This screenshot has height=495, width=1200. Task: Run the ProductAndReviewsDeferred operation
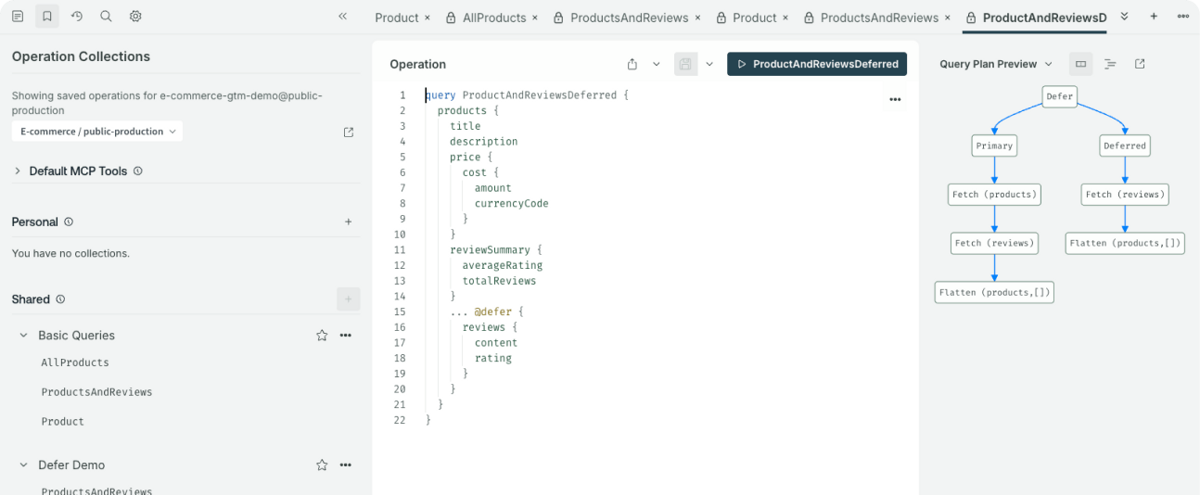pos(816,64)
